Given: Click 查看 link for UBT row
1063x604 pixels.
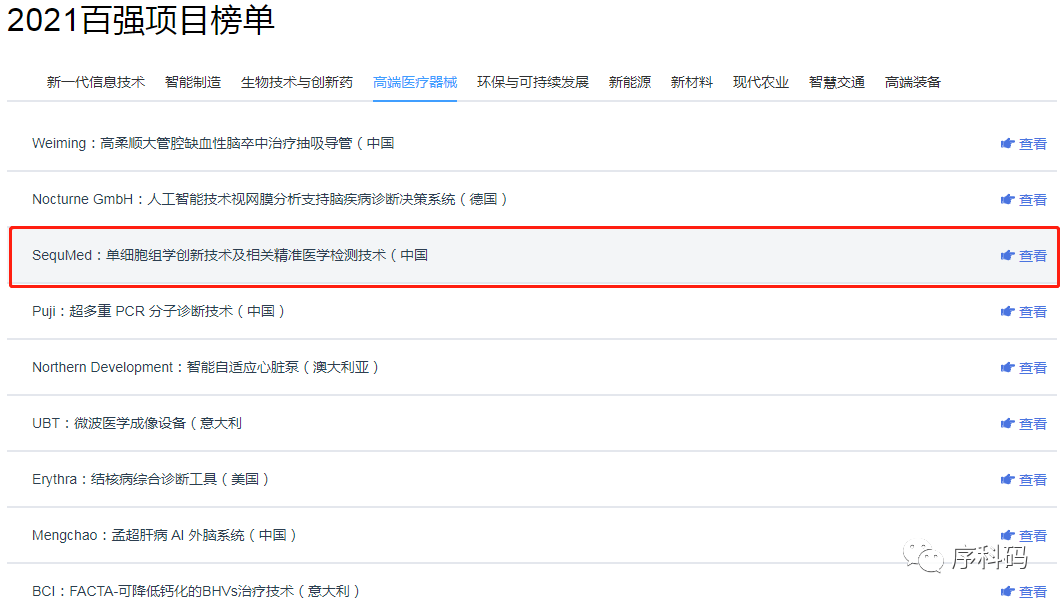Looking at the screenshot, I should pyautogui.click(x=1032, y=424).
